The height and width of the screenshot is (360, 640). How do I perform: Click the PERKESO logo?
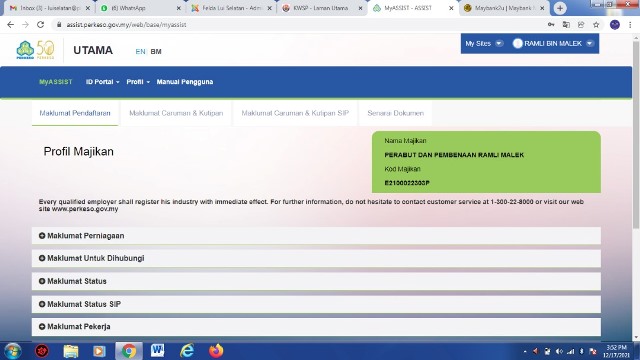(35, 50)
